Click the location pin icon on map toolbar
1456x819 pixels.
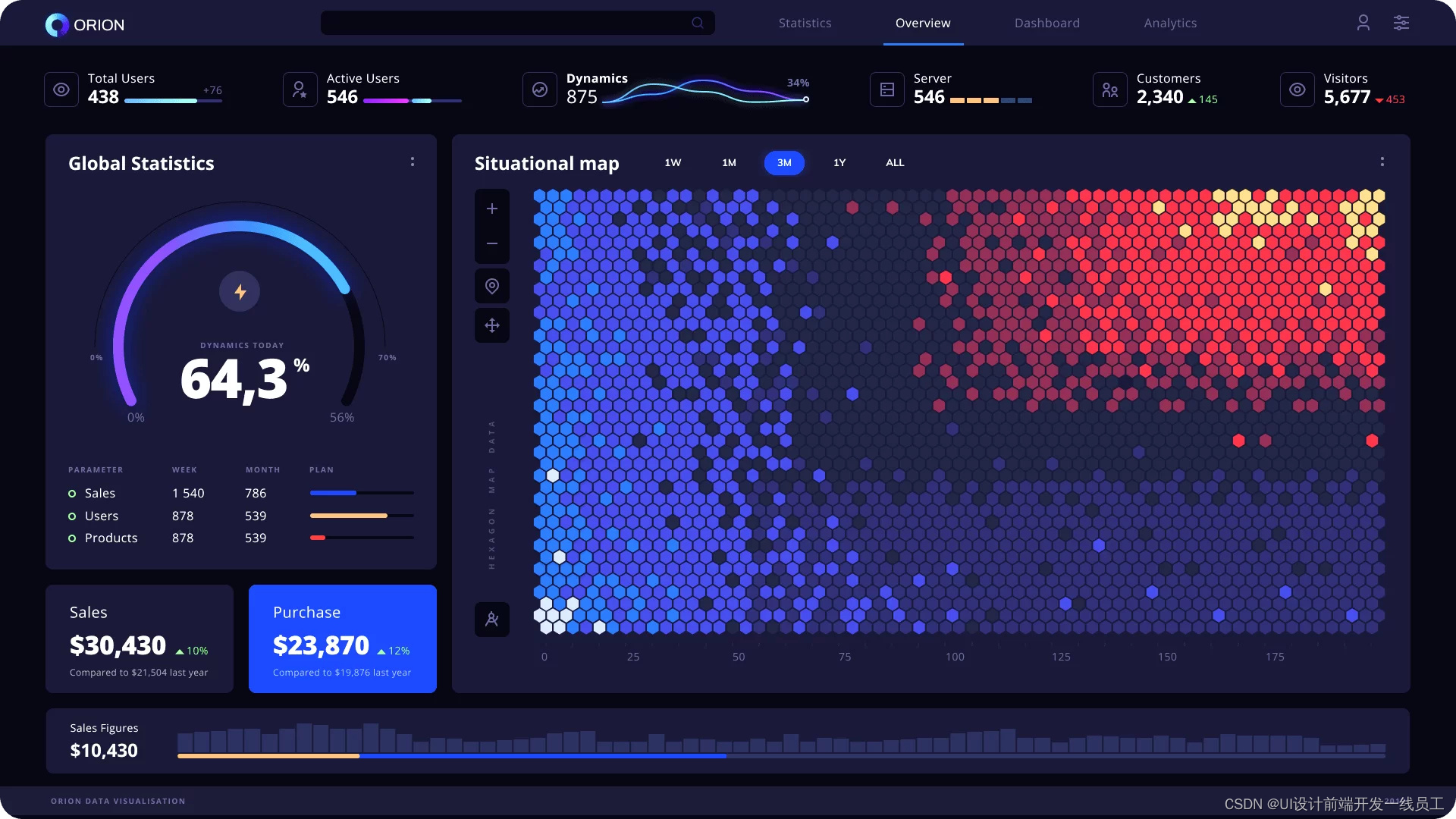tap(492, 286)
